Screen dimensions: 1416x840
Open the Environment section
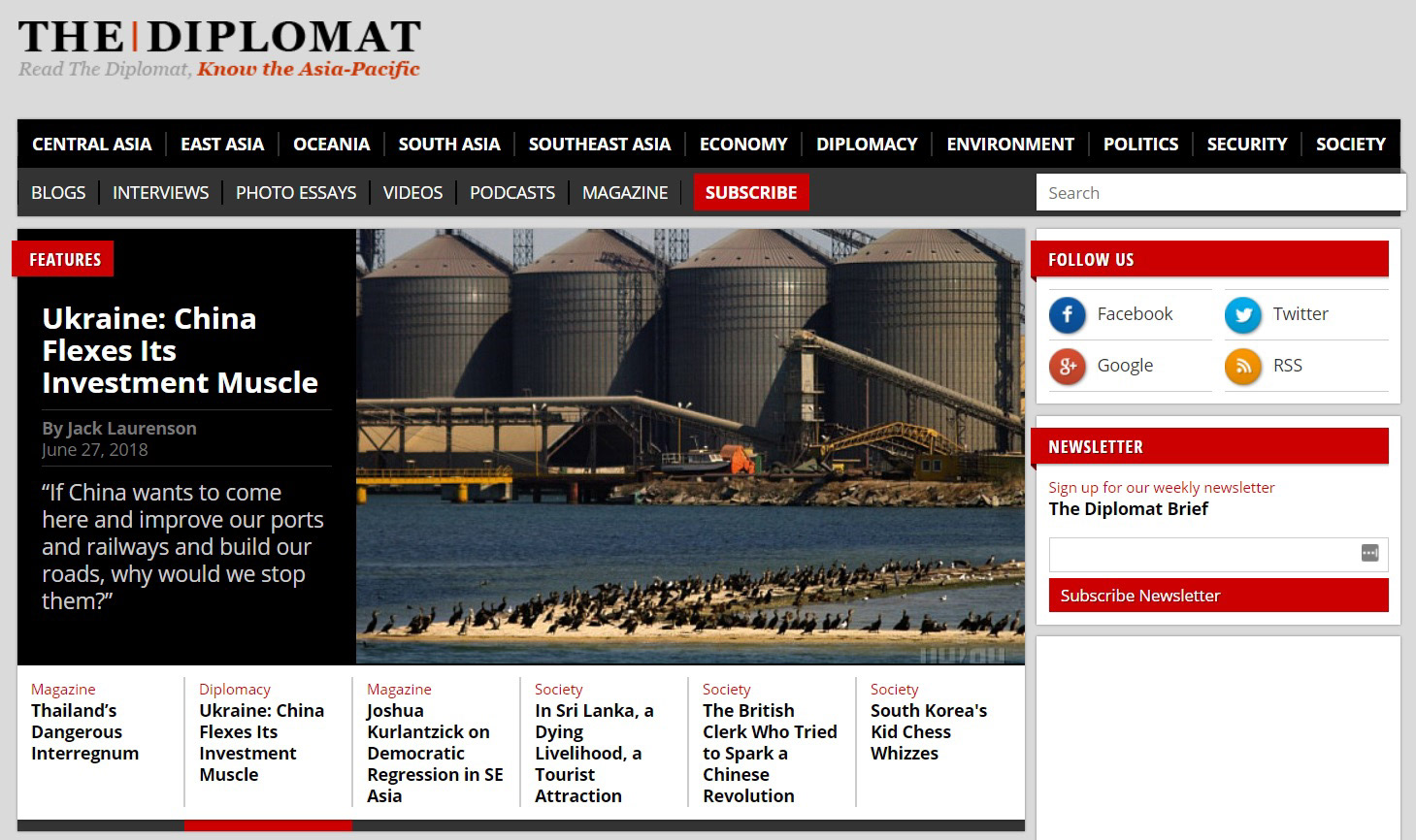tap(1010, 144)
